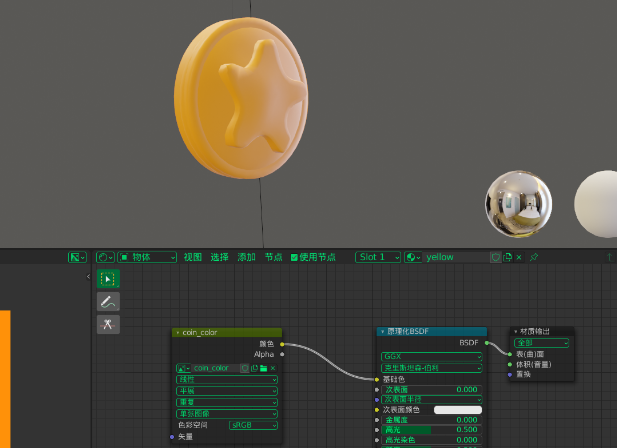
Task: Unlink the coin_color image with X
Action: coord(273,368)
